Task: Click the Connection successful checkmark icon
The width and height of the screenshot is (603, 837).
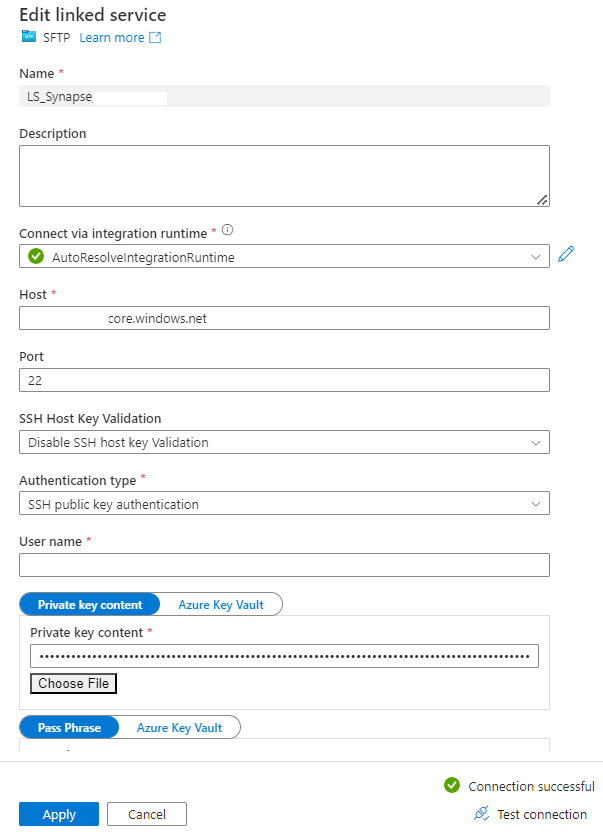Action: [x=451, y=786]
